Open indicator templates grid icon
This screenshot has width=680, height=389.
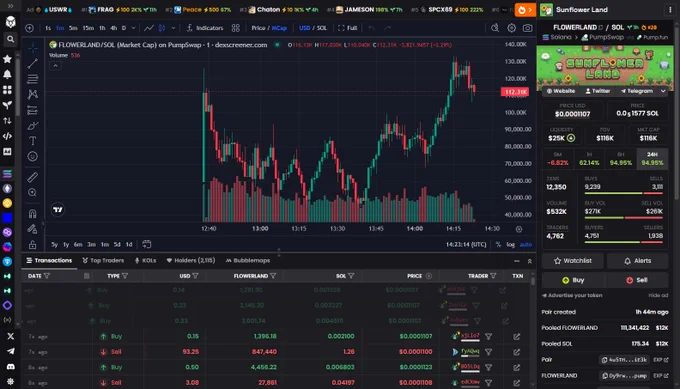point(235,28)
